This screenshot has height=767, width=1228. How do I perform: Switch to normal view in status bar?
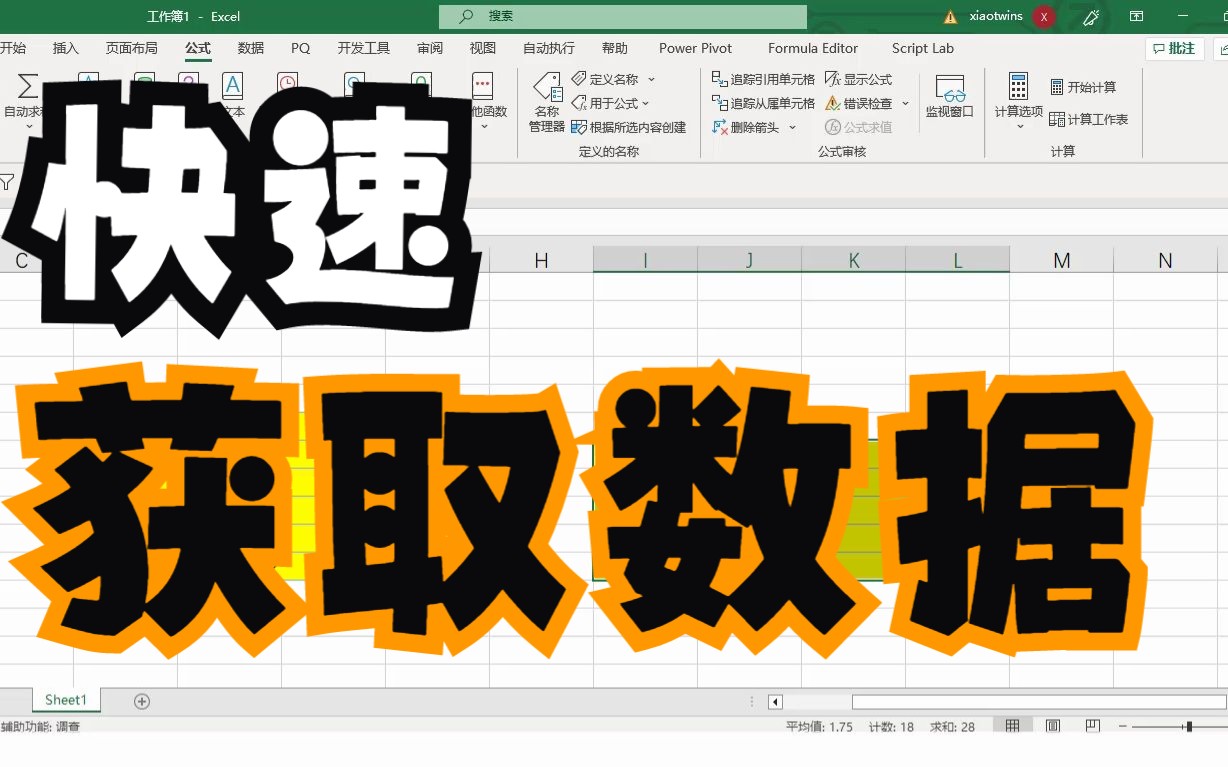(x=1012, y=725)
